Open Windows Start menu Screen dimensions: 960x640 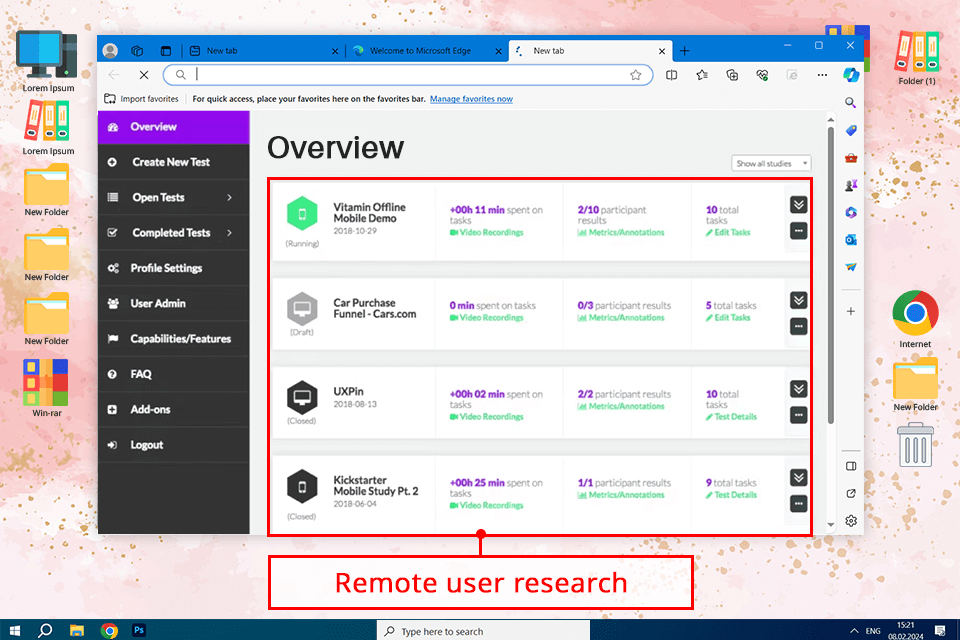pos(15,630)
